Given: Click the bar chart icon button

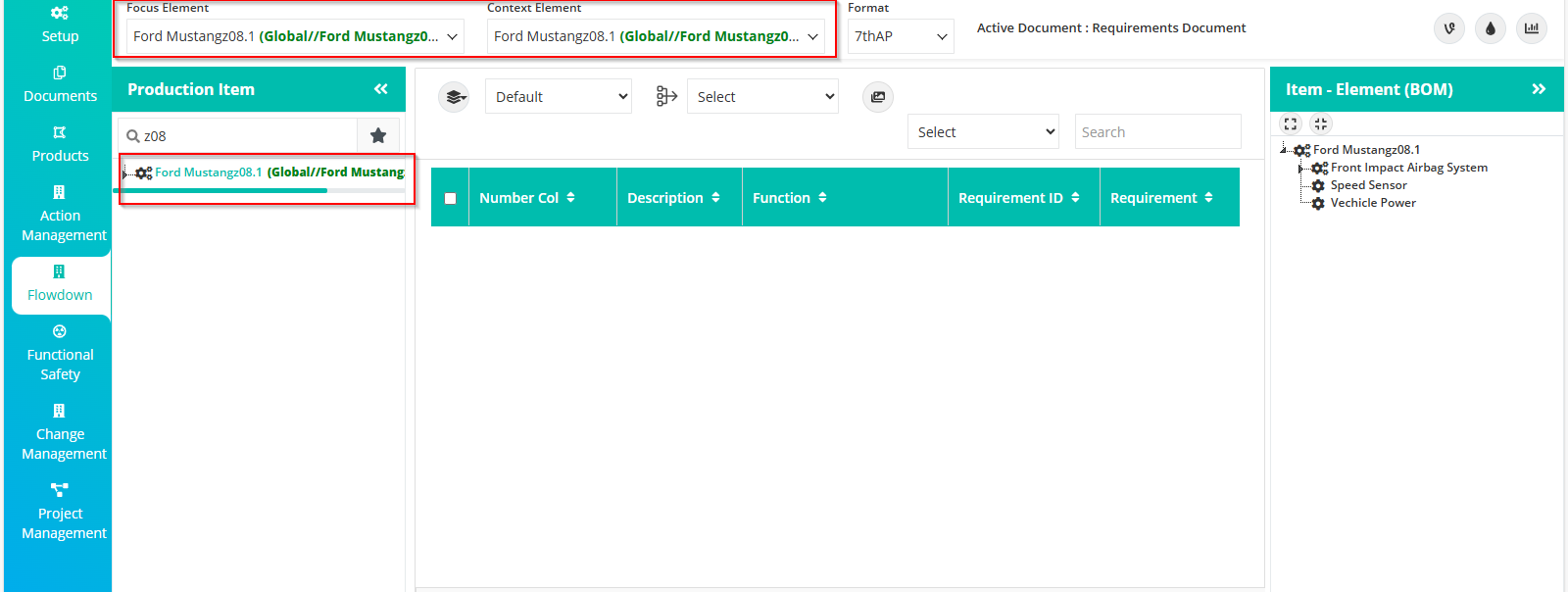Looking at the screenshot, I should point(1532,28).
